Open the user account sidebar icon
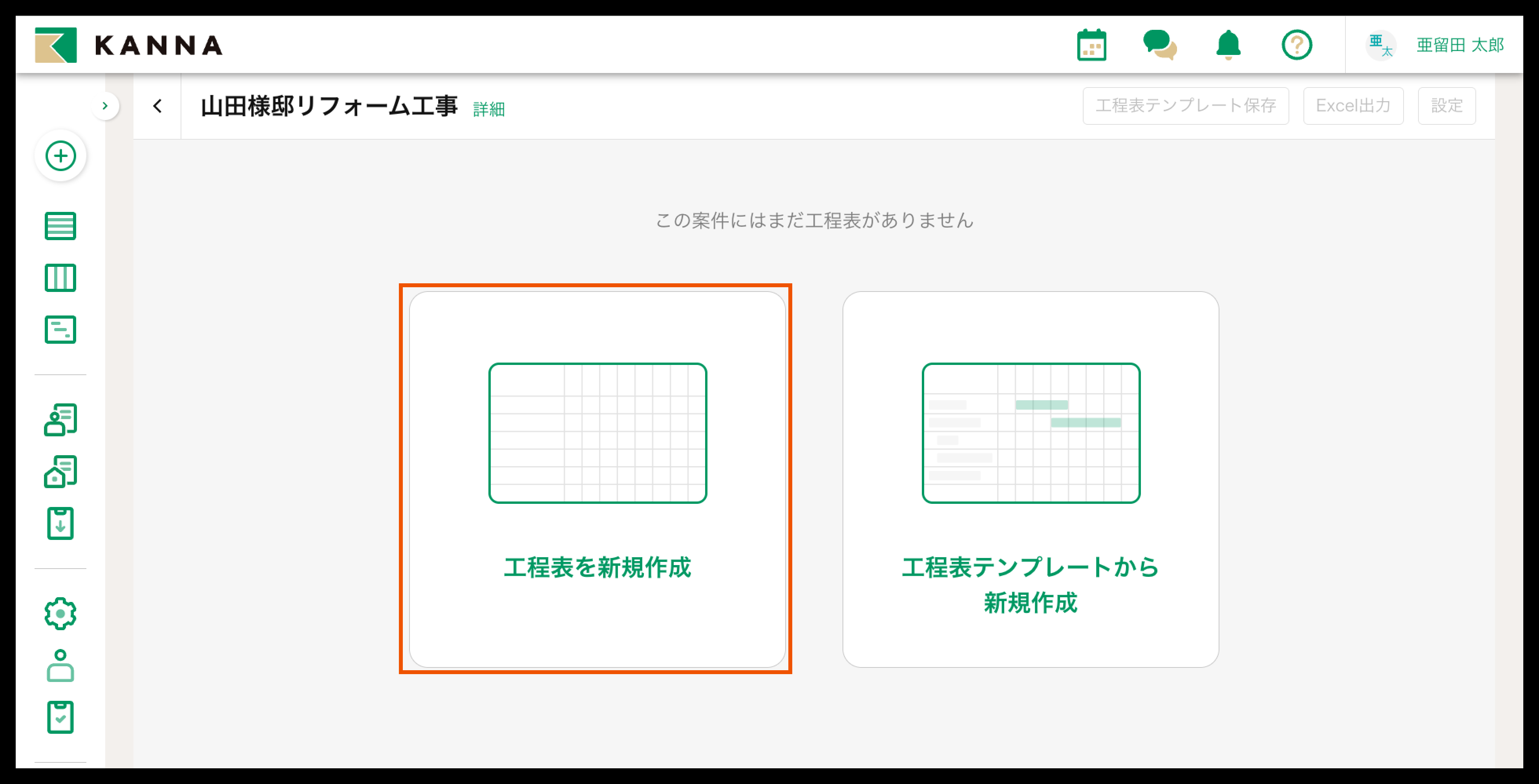 [60, 665]
